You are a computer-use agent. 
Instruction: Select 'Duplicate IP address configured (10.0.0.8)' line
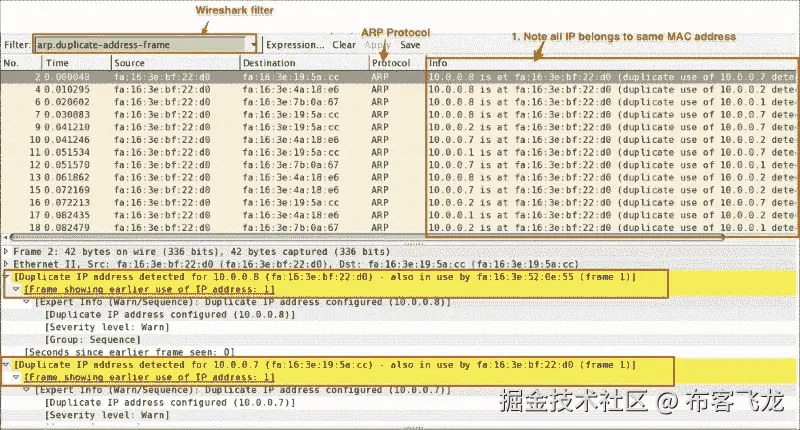170,315
